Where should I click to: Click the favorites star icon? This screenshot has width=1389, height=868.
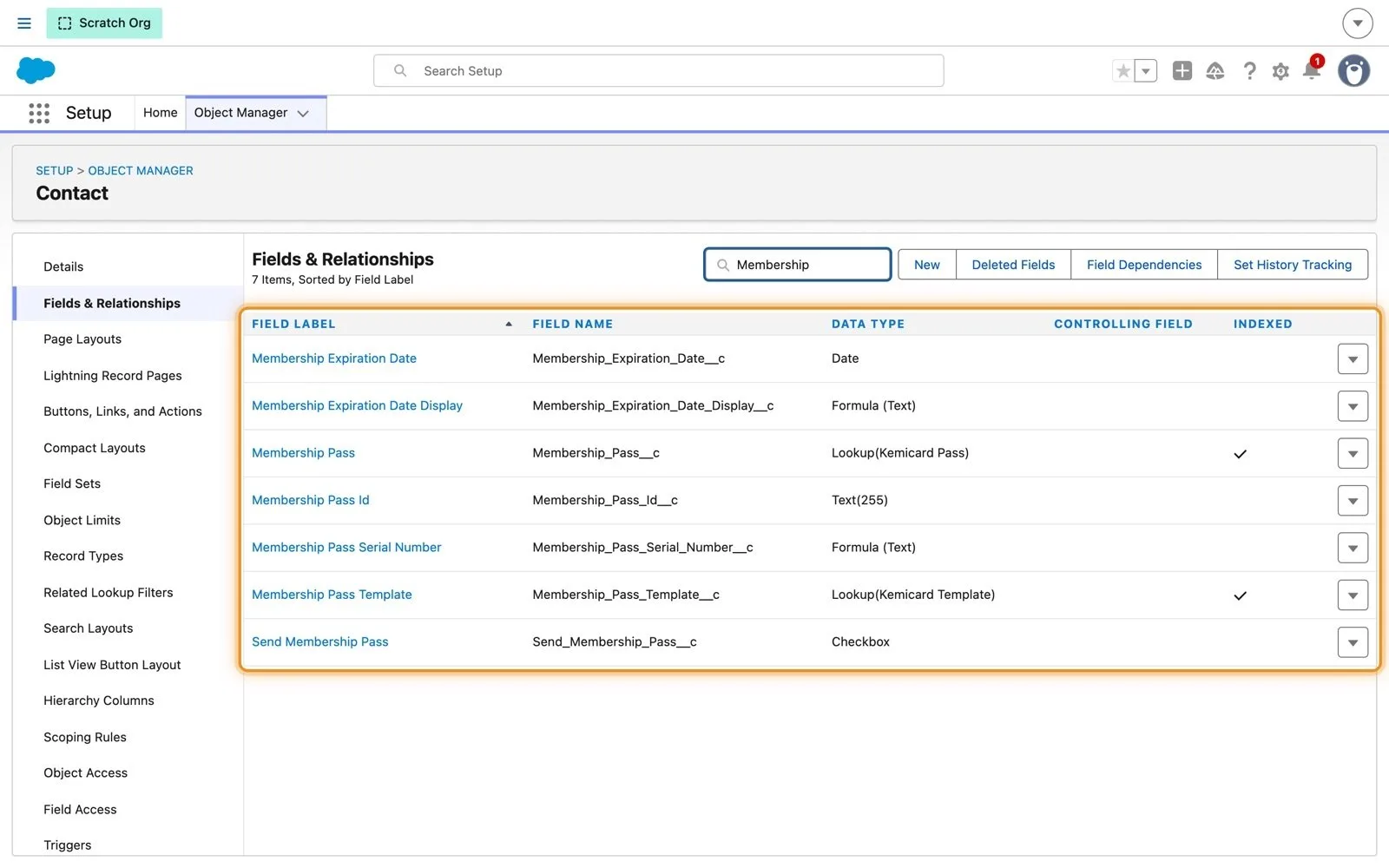point(1123,71)
